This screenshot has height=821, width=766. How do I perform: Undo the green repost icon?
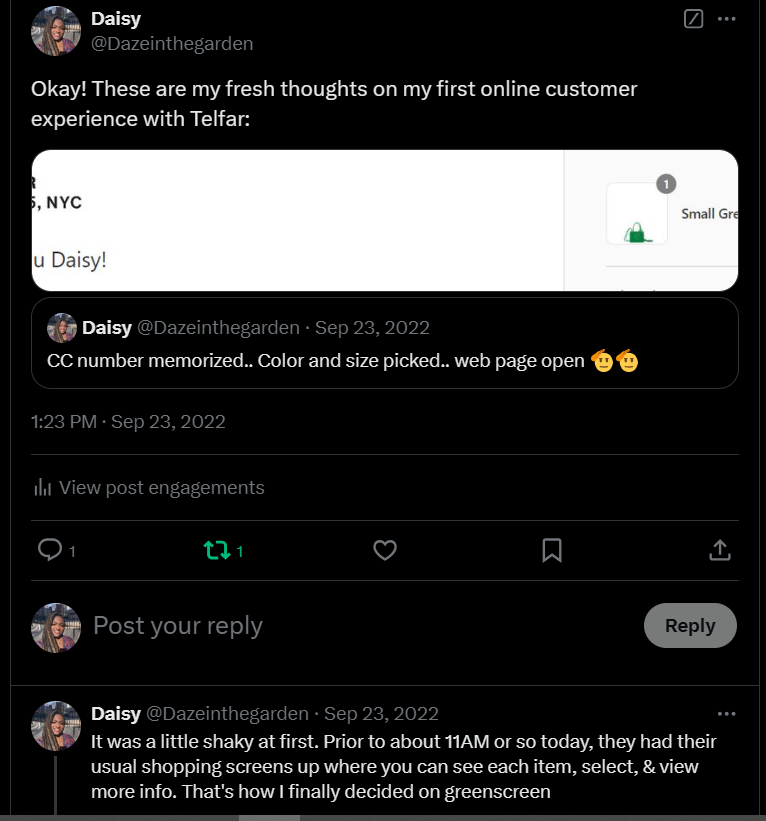[x=217, y=550]
